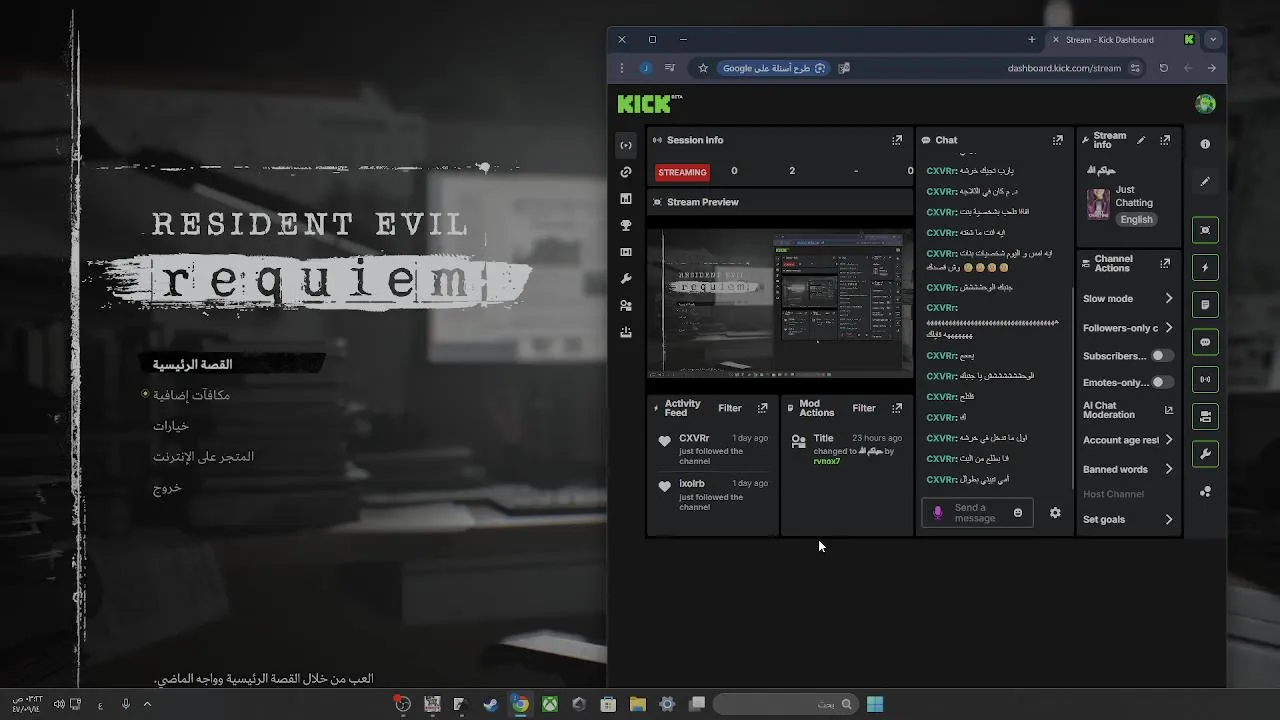Select خروج in the game menu
The width and height of the screenshot is (1280, 720).
pos(167,488)
